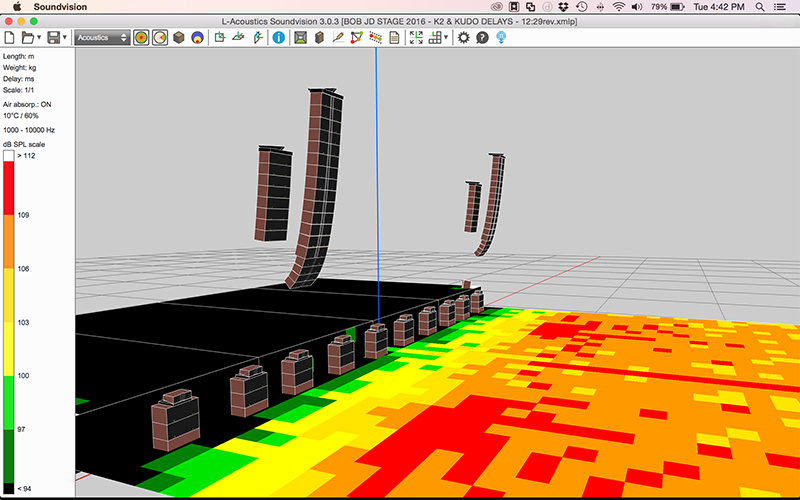Viewport: 800px width, 500px height.
Task: Click the 'Scale: 1/1' text
Action: point(18,90)
